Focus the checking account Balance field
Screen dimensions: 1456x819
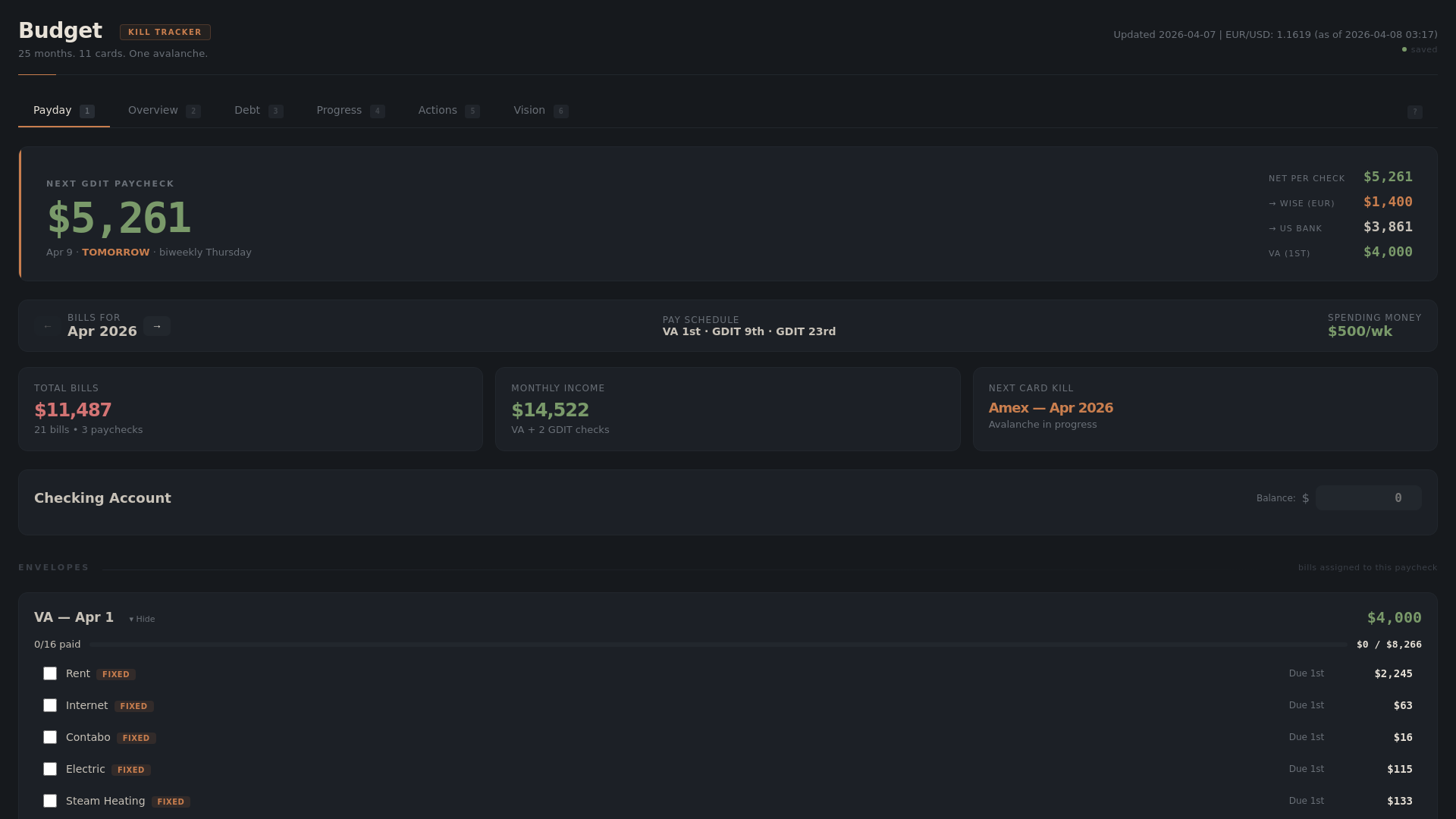point(1369,498)
